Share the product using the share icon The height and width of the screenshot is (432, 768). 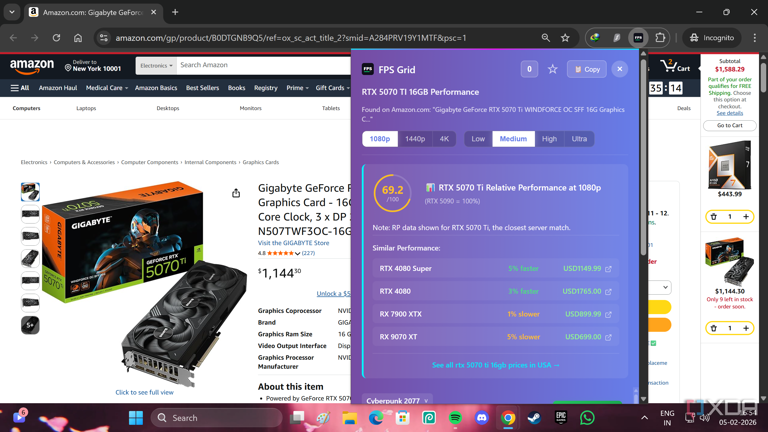coord(236,193)
